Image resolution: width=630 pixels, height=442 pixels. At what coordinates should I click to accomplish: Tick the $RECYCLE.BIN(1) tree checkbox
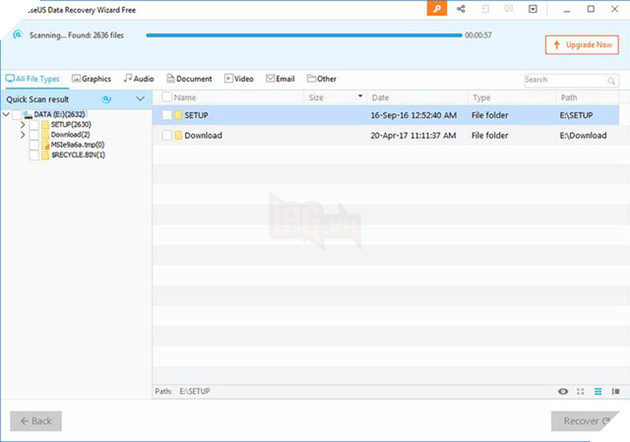click(34, 155)
